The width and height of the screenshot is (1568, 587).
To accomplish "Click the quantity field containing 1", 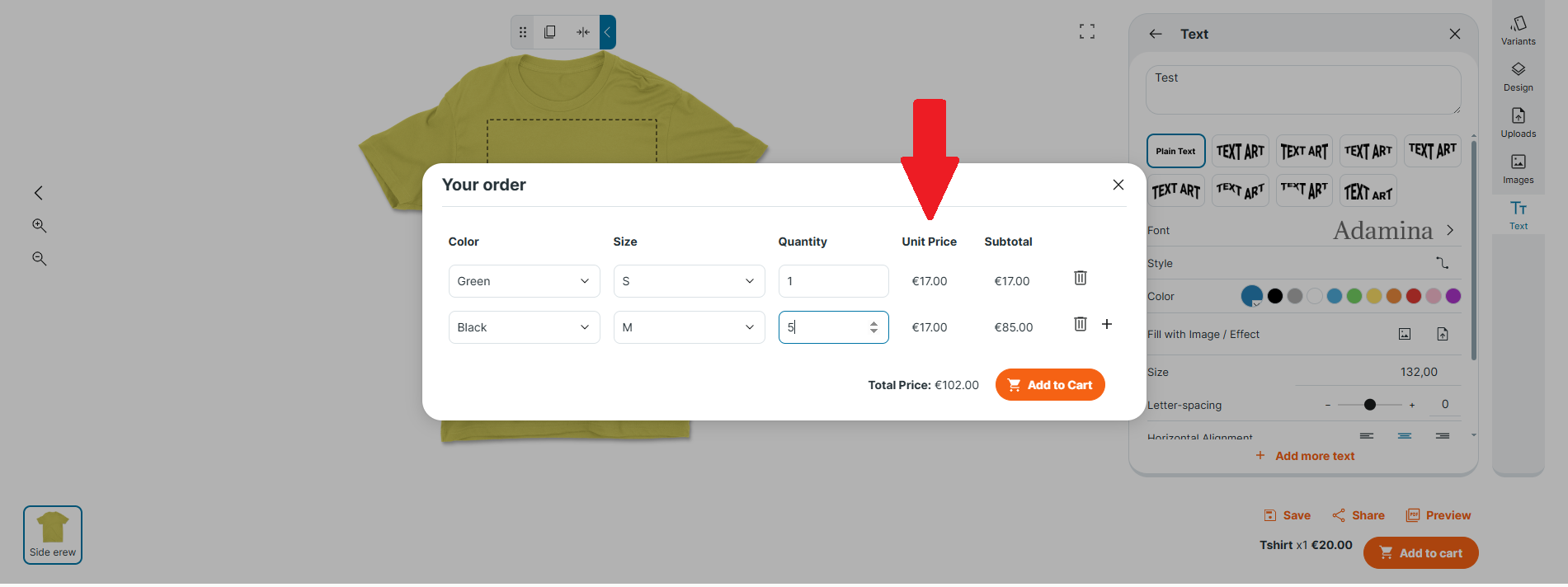I will coord(834,281).
